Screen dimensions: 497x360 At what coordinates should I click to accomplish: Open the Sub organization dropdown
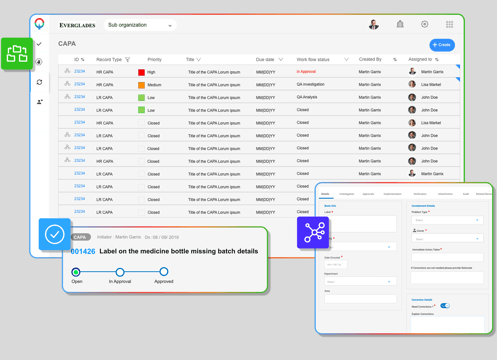(140, 25)
